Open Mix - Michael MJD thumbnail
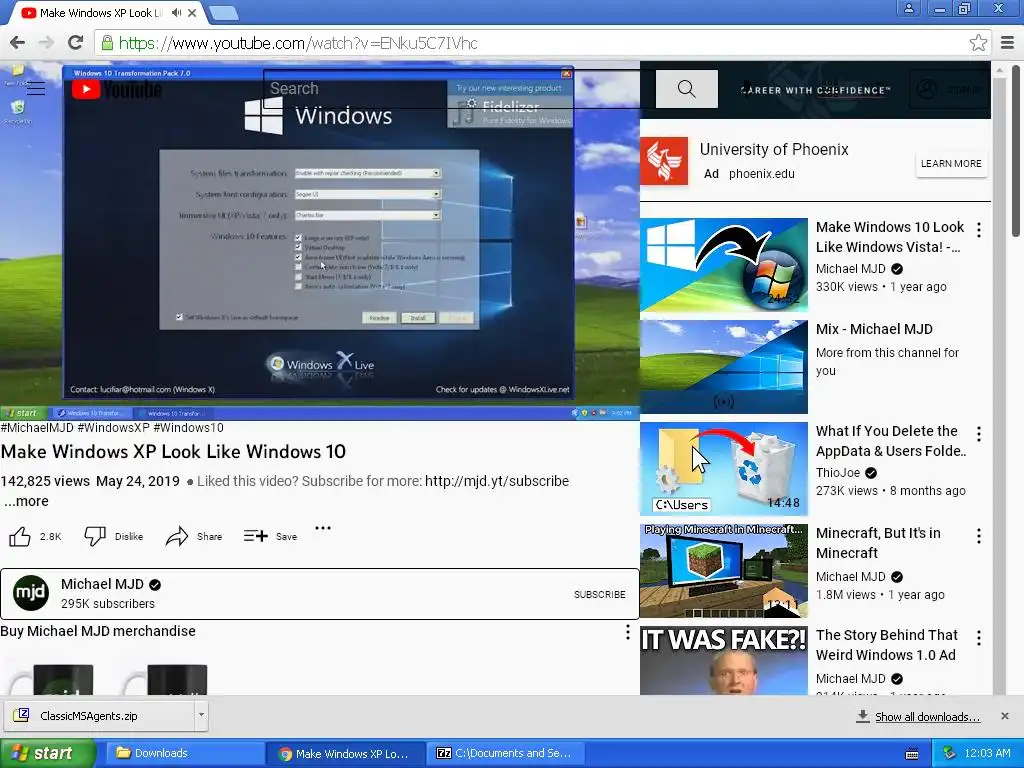This screenshot has width=1024, height=768. point(724,366)
